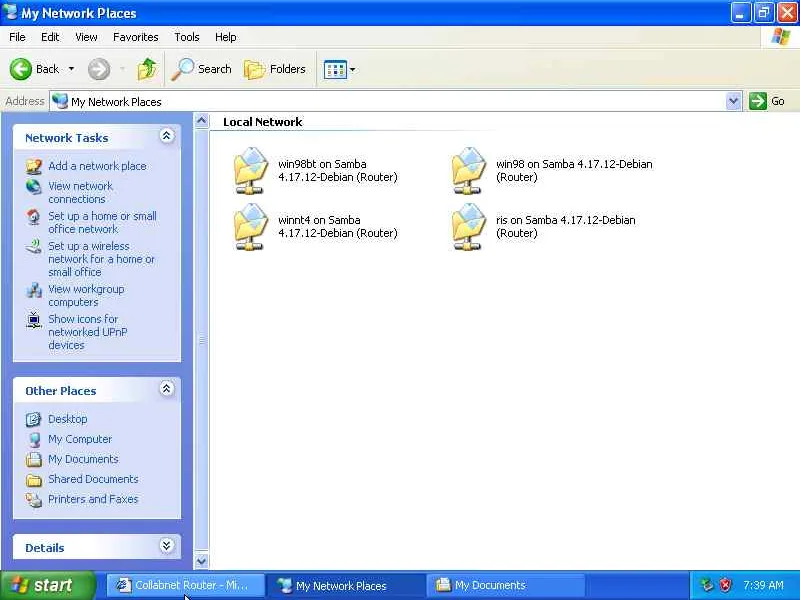Go to My Computer in Other Places
800x600 pixels.
80,439
